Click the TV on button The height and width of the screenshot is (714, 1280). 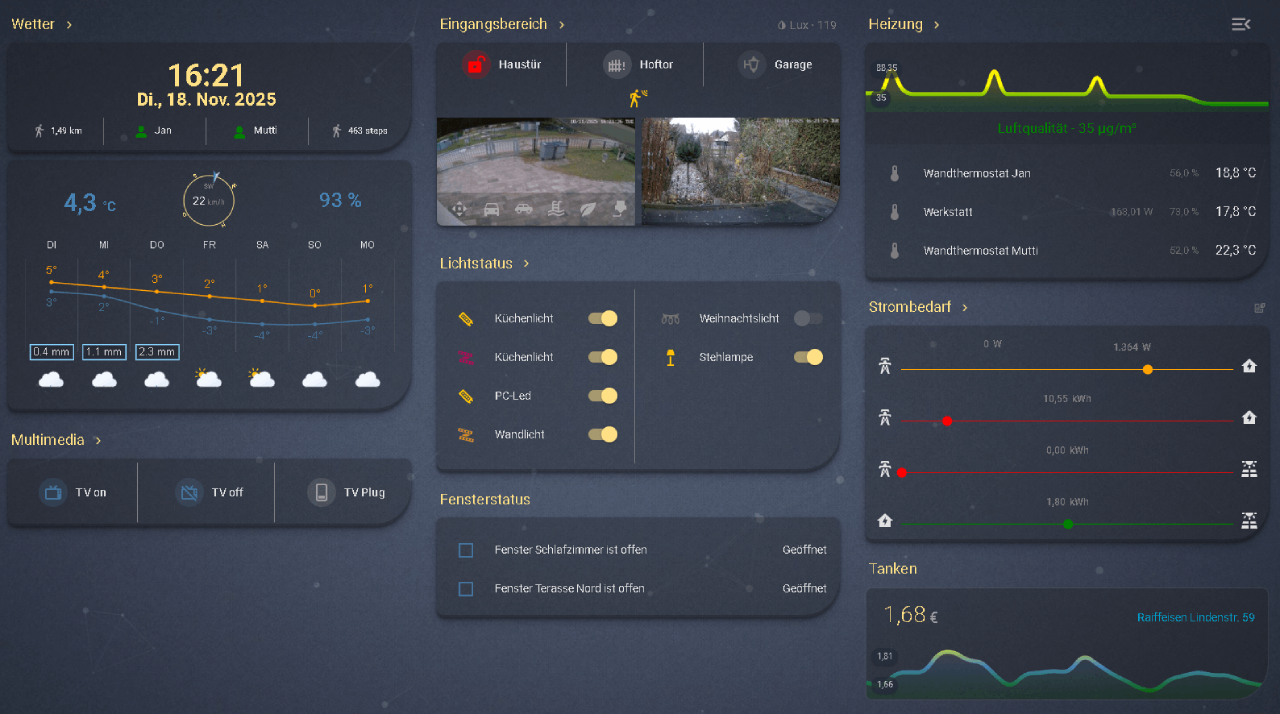73,492
